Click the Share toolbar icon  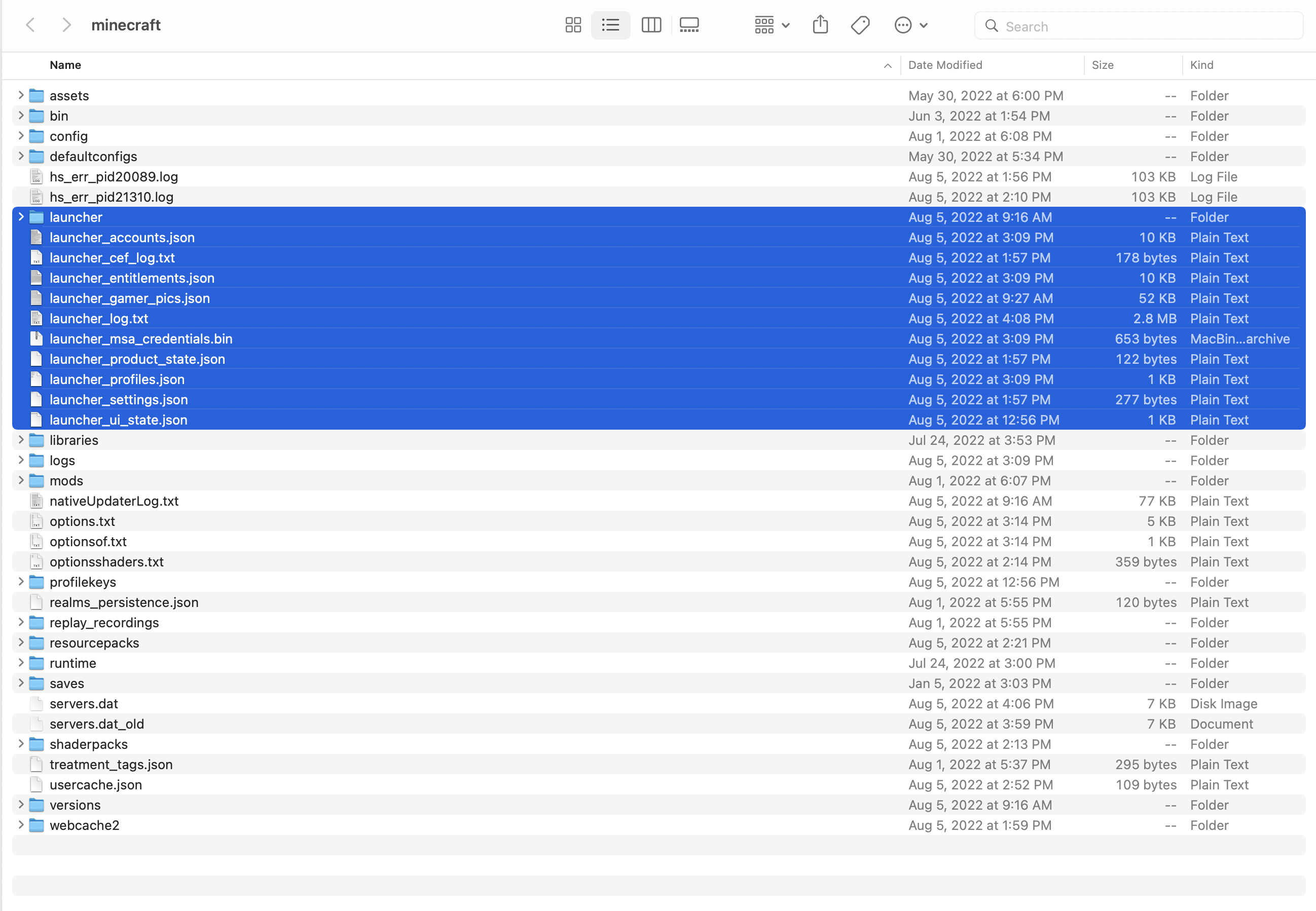click(x=820, y=25)
